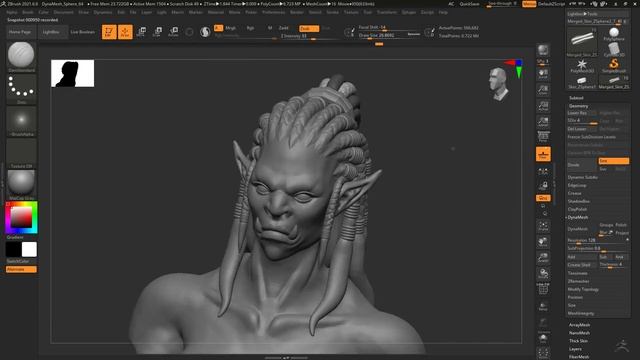Open the Help menu
This screenshot has height=360, width=640.
443,12
